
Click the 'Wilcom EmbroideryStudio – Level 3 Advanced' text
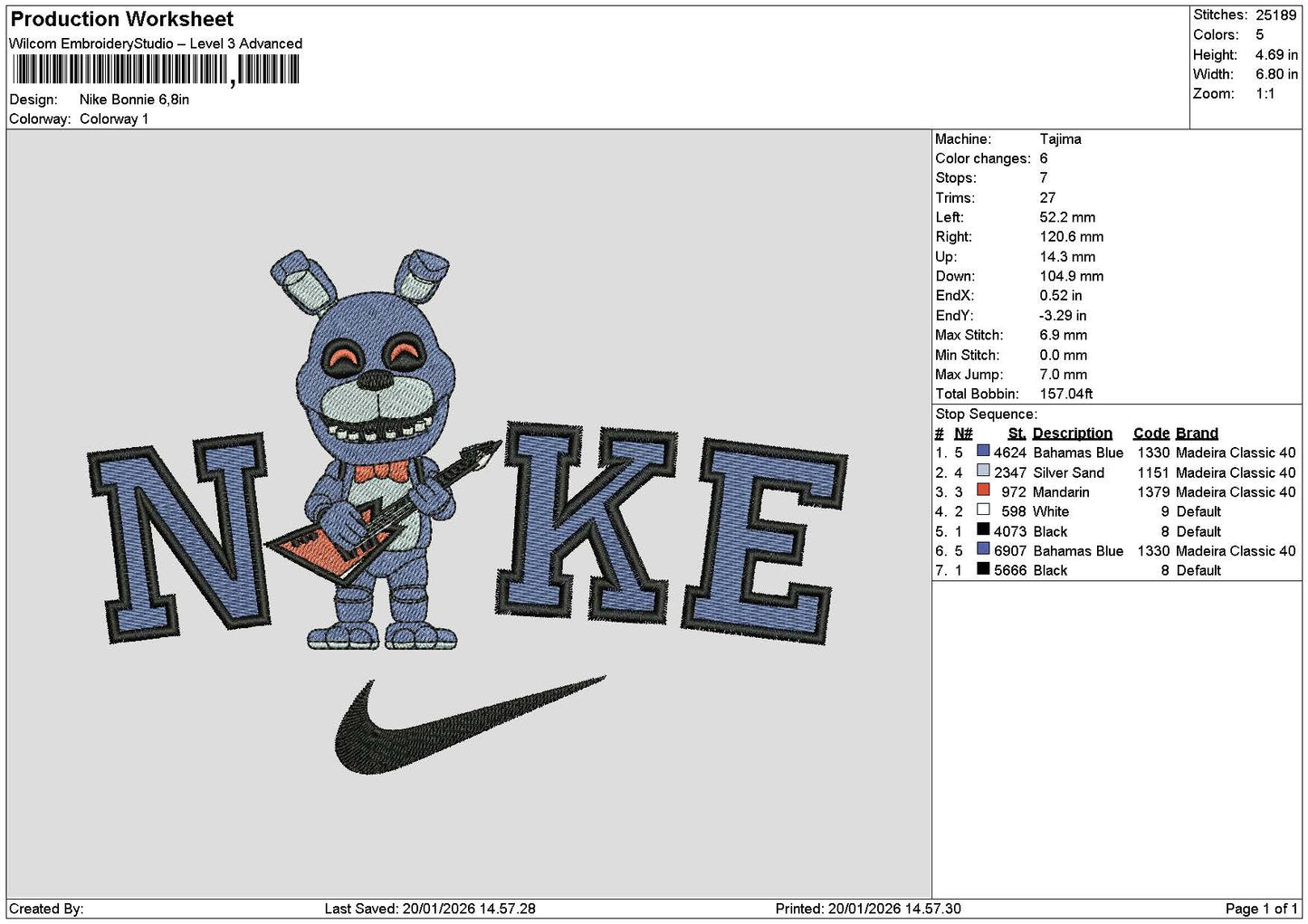pyautogui.click(x=156, y=43)
